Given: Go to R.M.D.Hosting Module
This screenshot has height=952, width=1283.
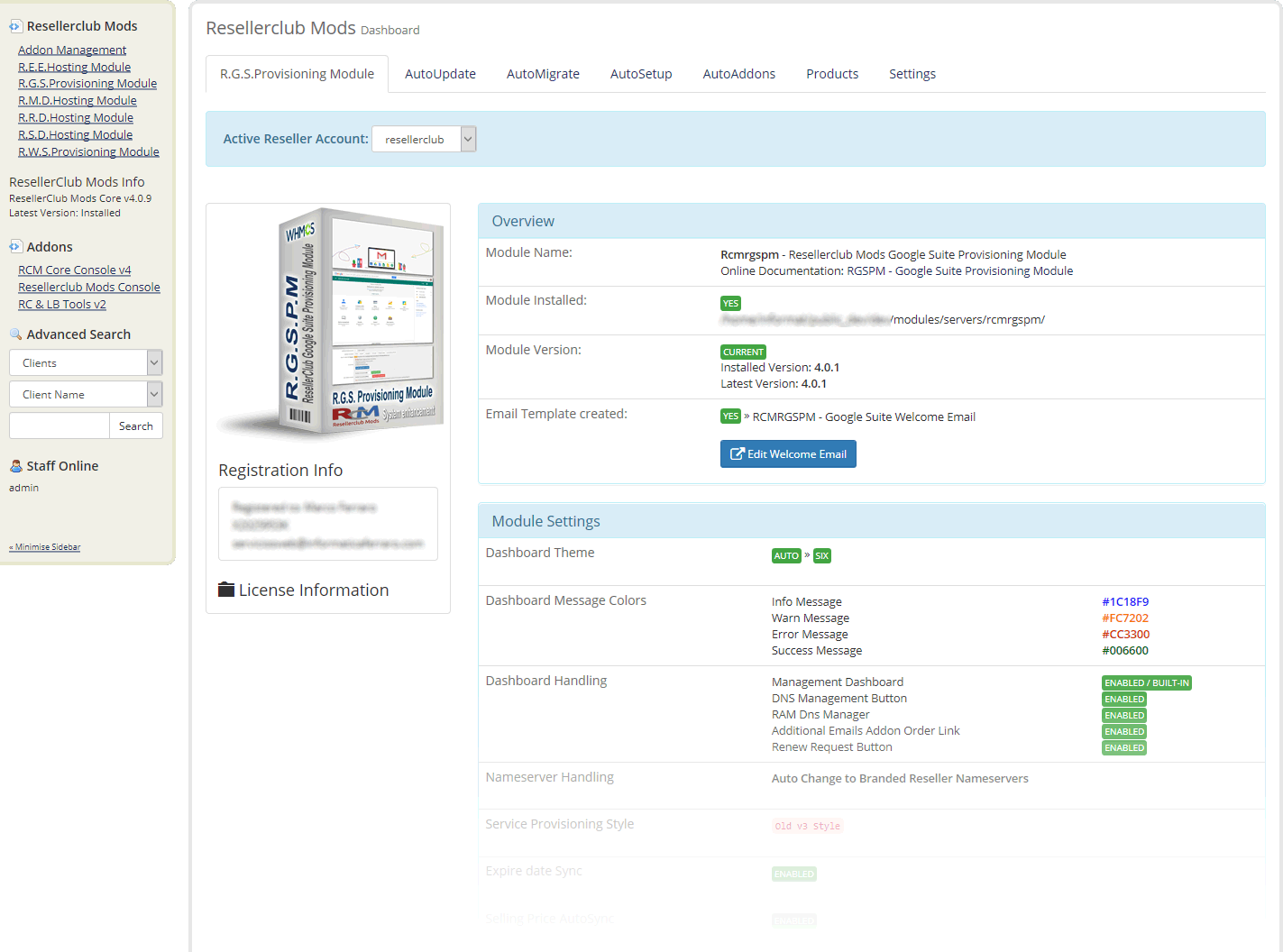Looking at the screenshot, I should pyautogui.click(x=78, y=100).
